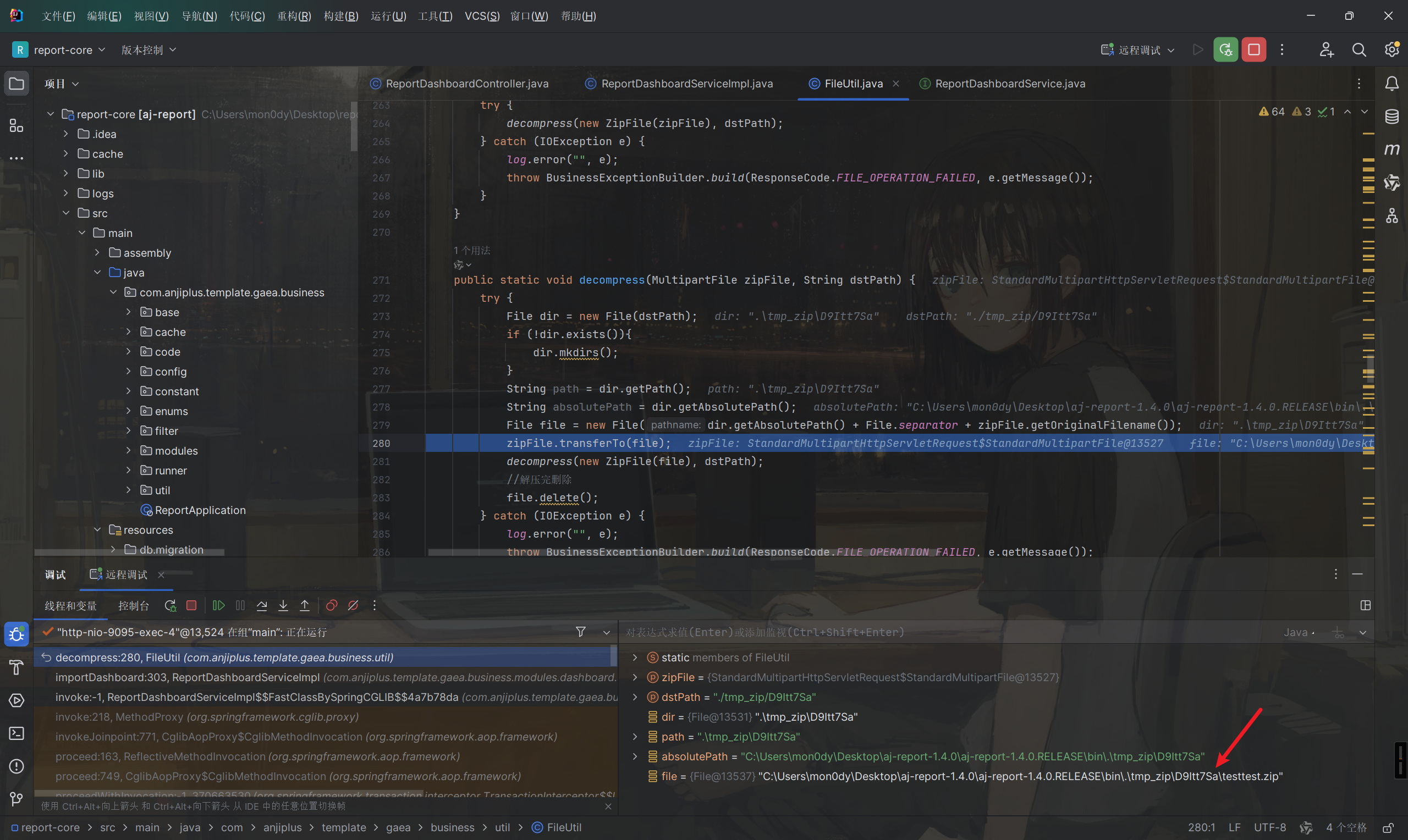Click the UTF-8 encoding status widget

point(1270,828)
